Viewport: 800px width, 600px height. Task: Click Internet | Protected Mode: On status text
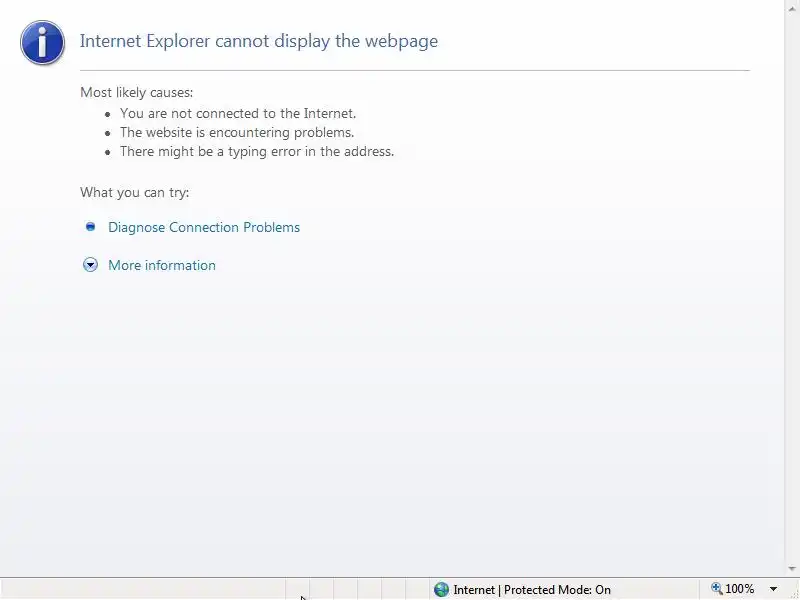[532, 590]
